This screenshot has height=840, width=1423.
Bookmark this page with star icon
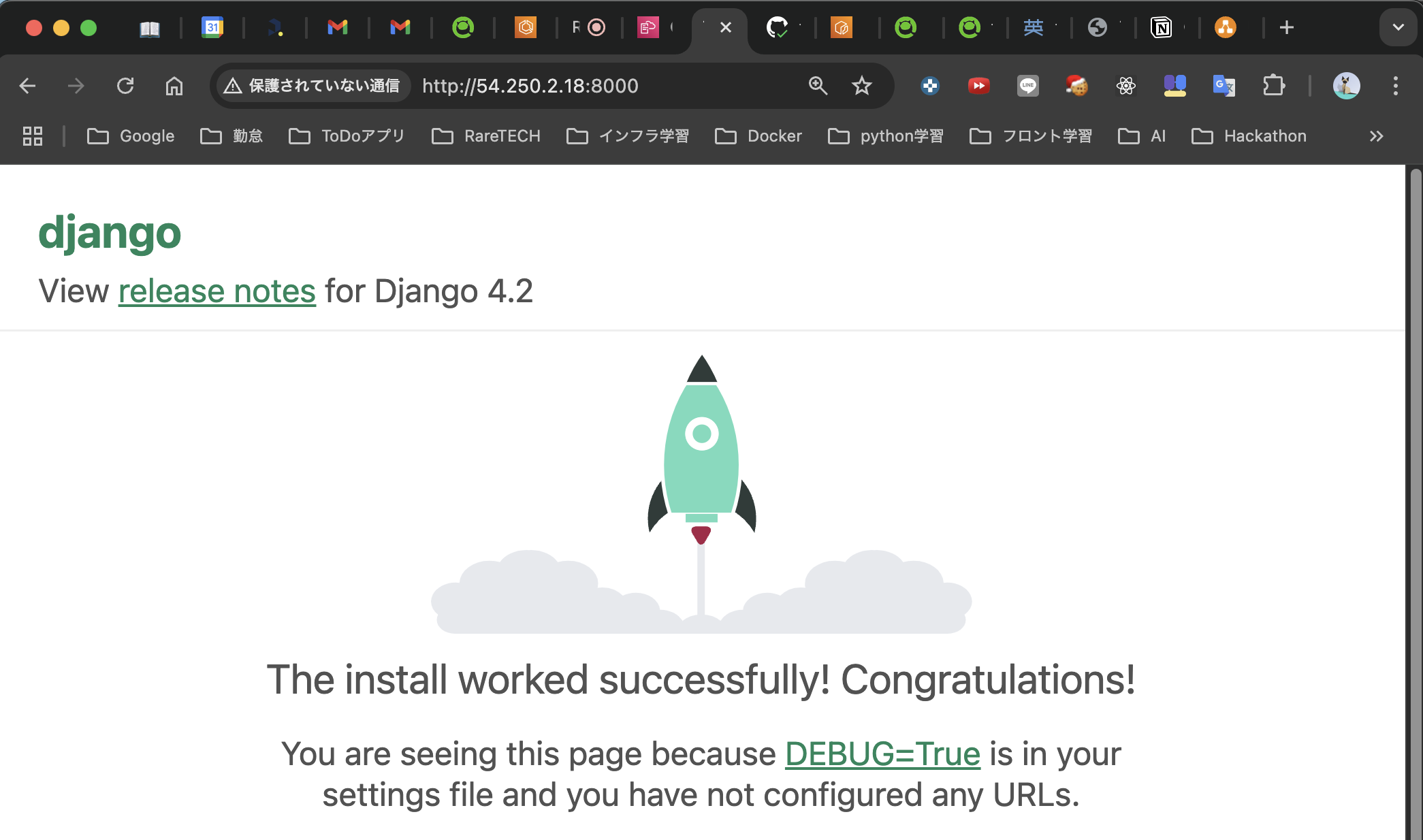point(862,86)
